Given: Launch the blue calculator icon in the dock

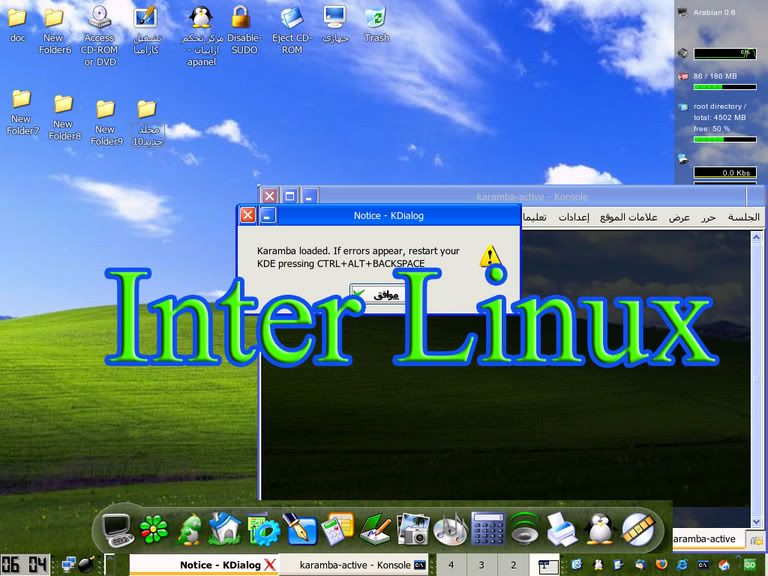Looking at the screenshot, I should tap(488, 529).
